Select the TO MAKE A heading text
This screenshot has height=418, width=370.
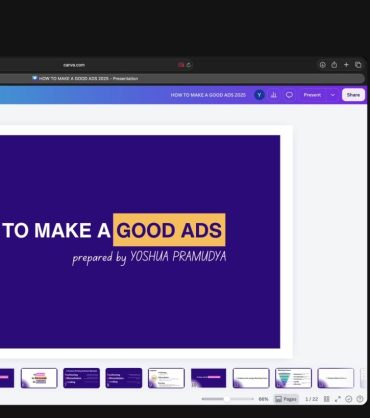[57, 230]
